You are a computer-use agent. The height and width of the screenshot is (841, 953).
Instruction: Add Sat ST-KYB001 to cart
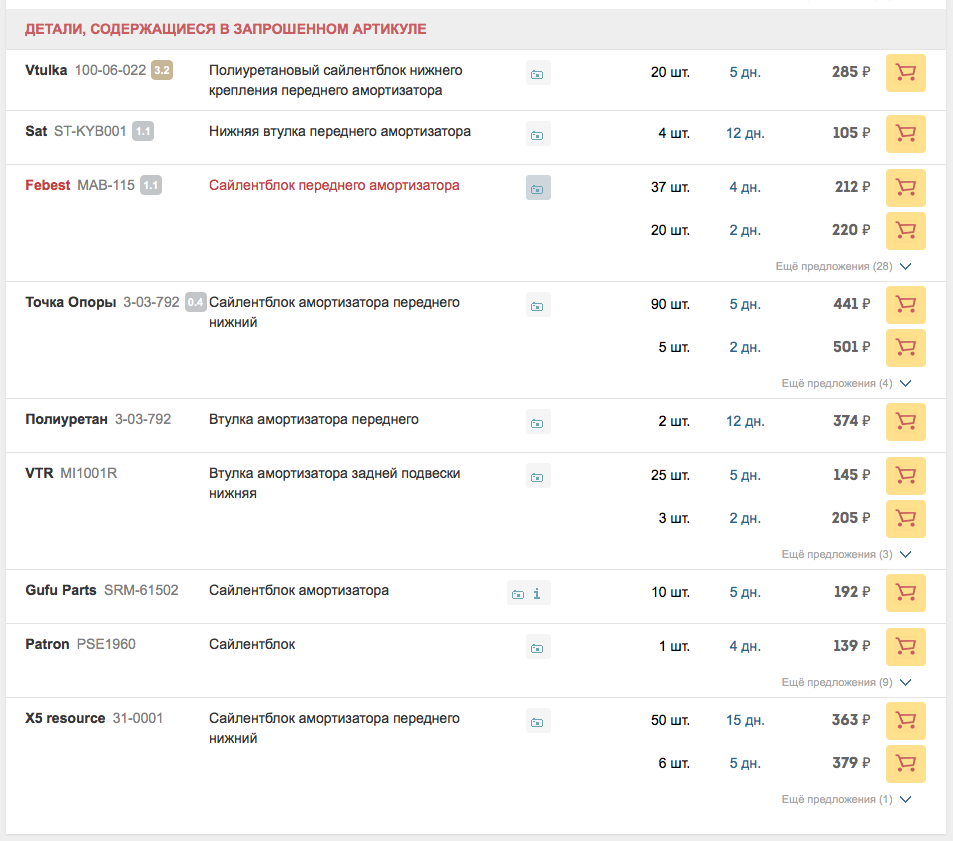(x=905, y=134)
